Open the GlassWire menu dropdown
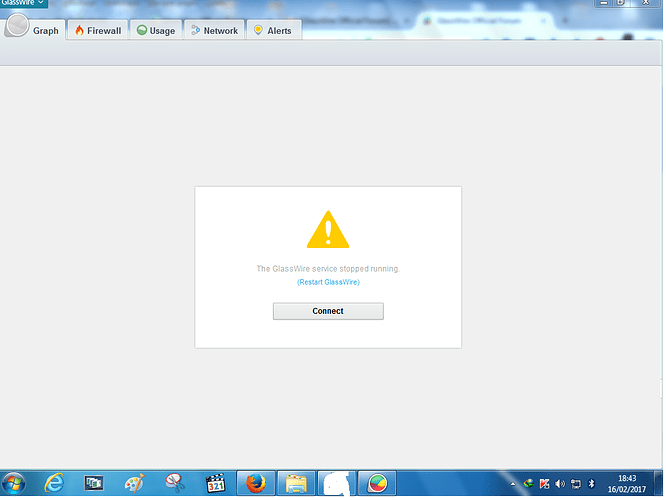The image size is (666, 500). (x=23, y=5)
